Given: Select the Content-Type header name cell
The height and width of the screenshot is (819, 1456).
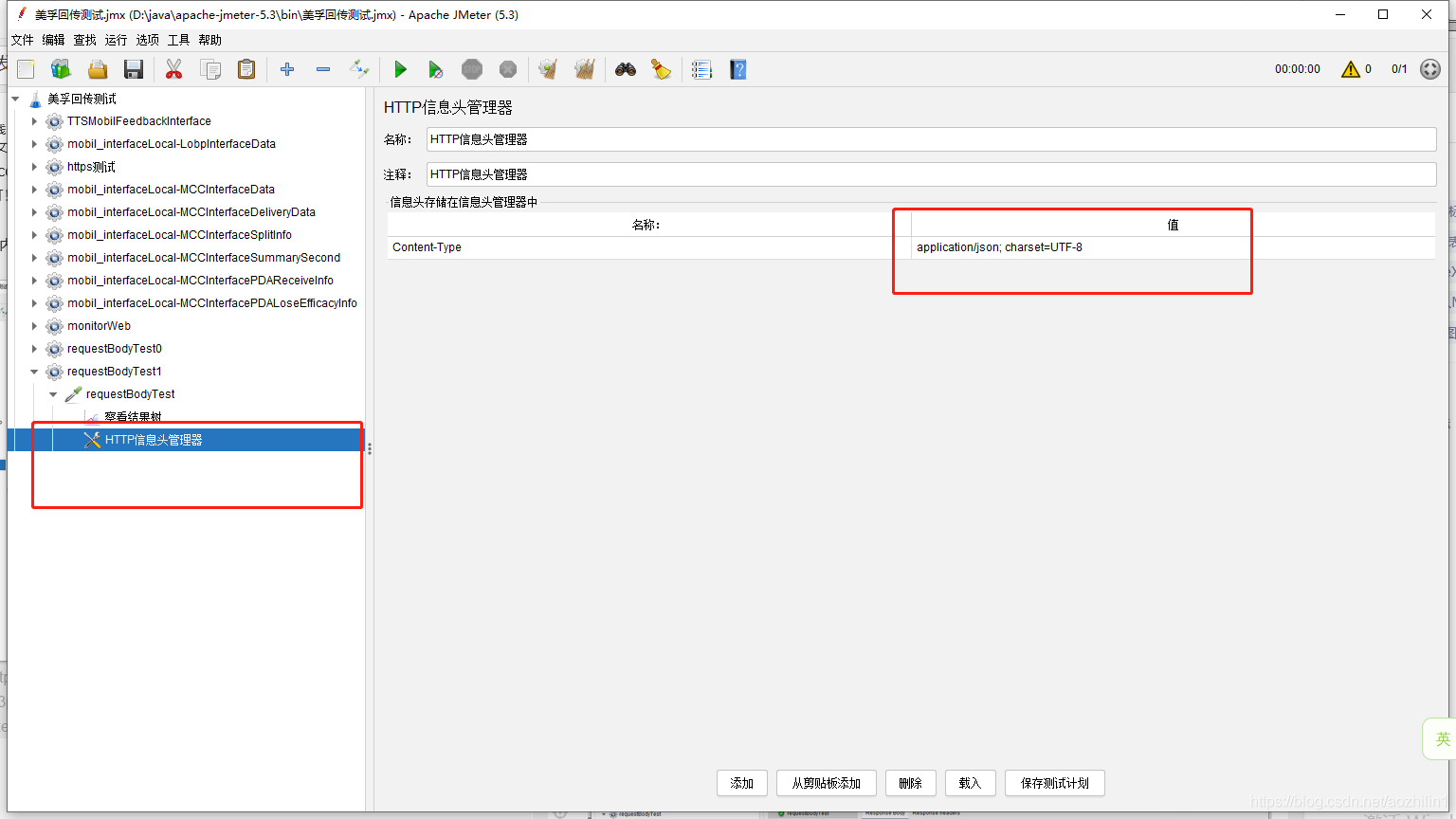Looking at the screenshot, I should [x=649, y=247].
